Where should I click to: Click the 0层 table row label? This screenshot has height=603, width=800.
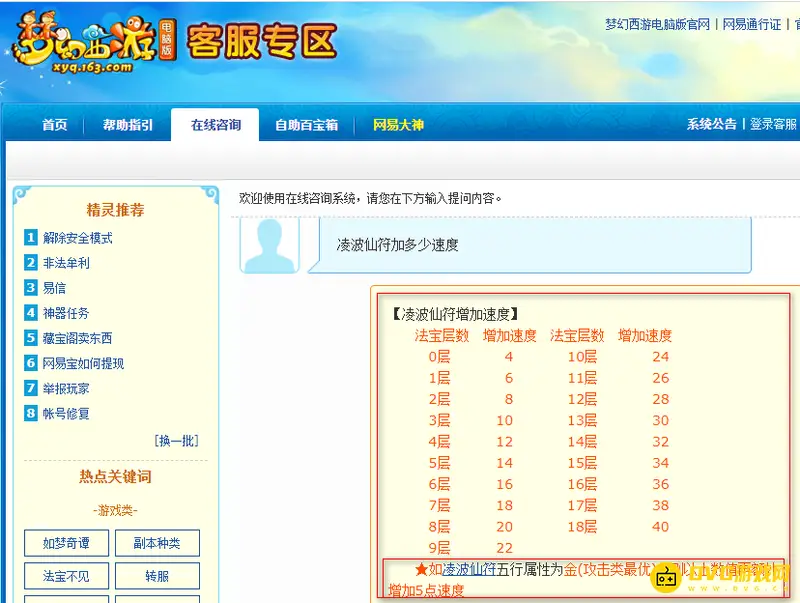[439, 357]
